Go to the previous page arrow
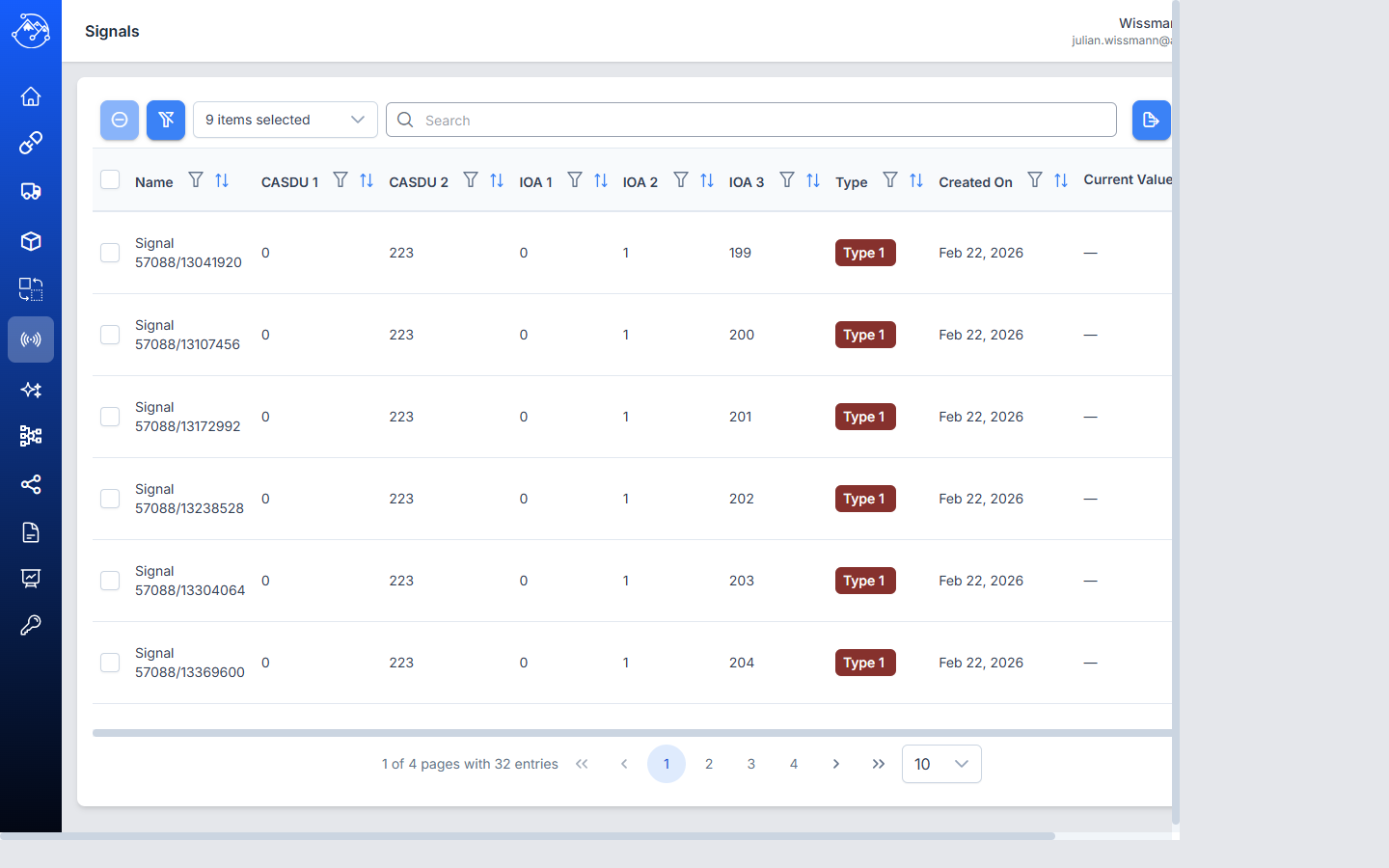This screenshot has height=868, width=1389. 624,764
